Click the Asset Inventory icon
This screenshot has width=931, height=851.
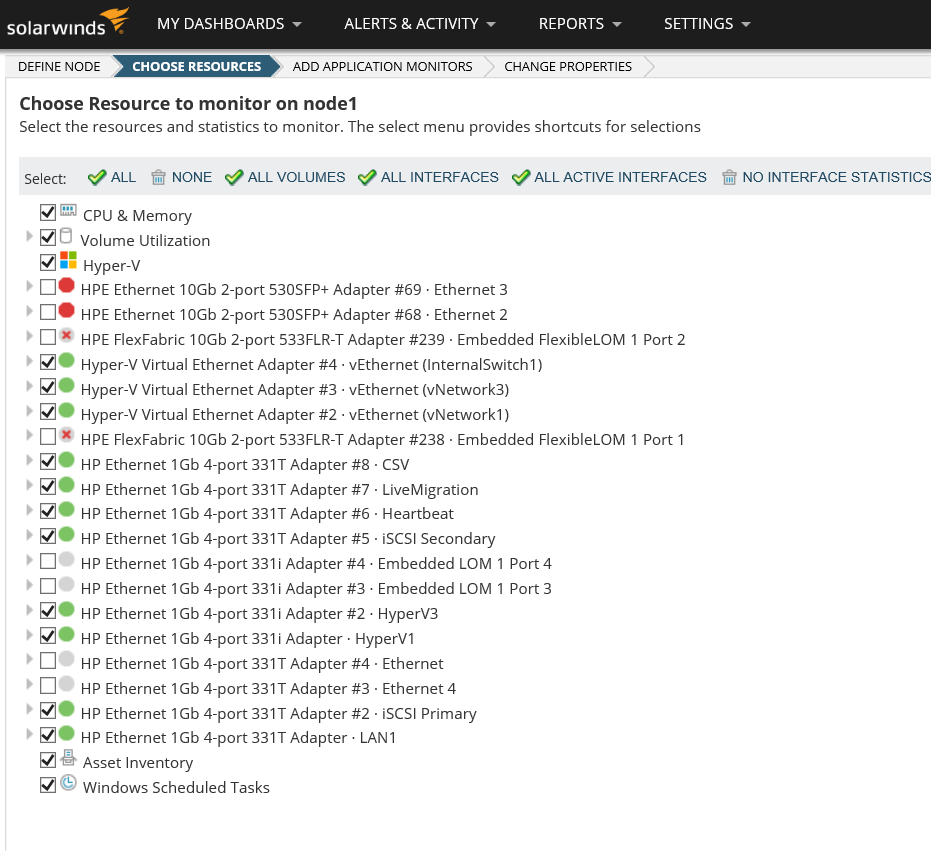point(68,758)
